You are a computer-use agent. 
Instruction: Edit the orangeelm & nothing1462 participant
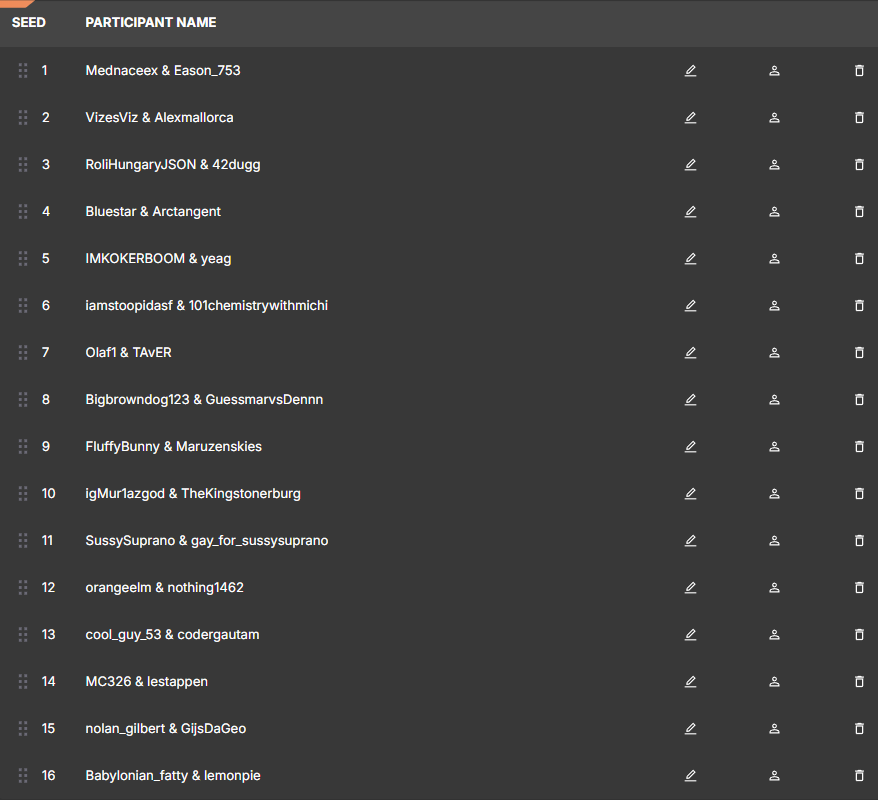pyautogui.click(x=690, y=588)
